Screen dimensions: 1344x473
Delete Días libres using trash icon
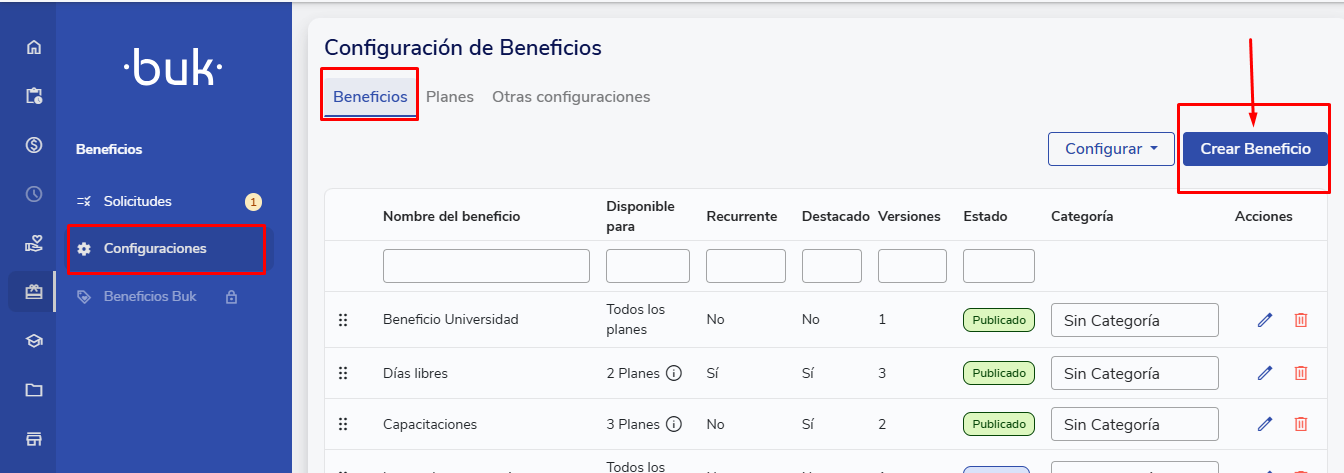pyautogui.click(x=1301, y=373)
